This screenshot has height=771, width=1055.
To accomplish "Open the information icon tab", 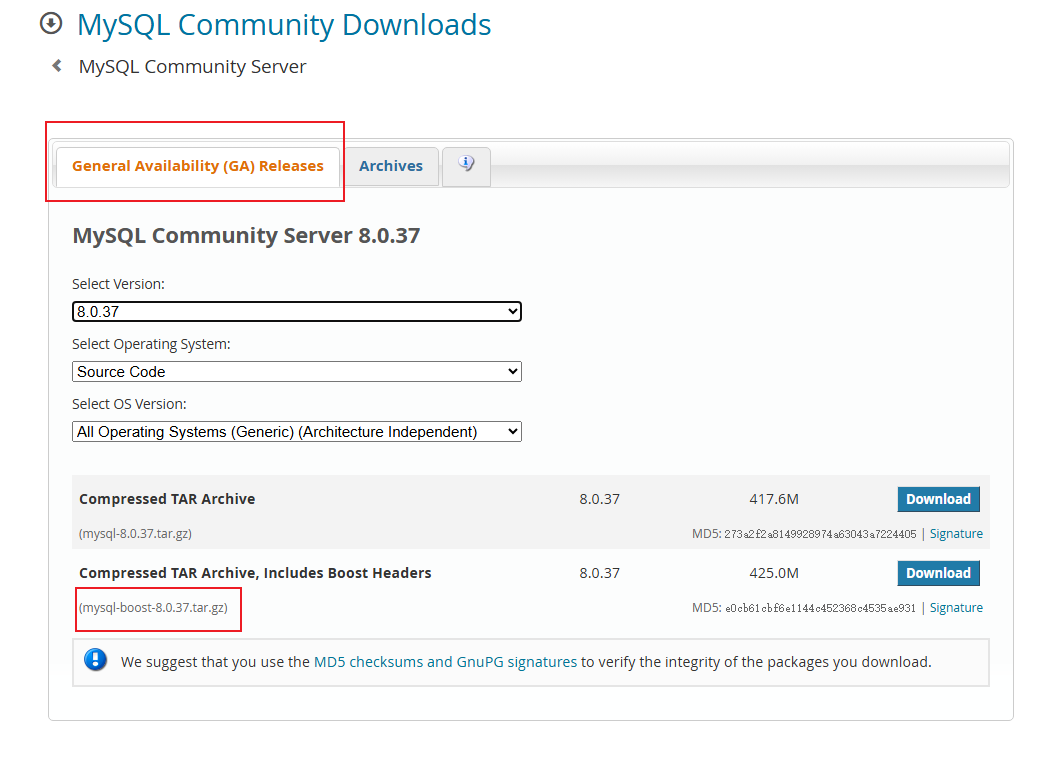I will click(x=466, y=165).
